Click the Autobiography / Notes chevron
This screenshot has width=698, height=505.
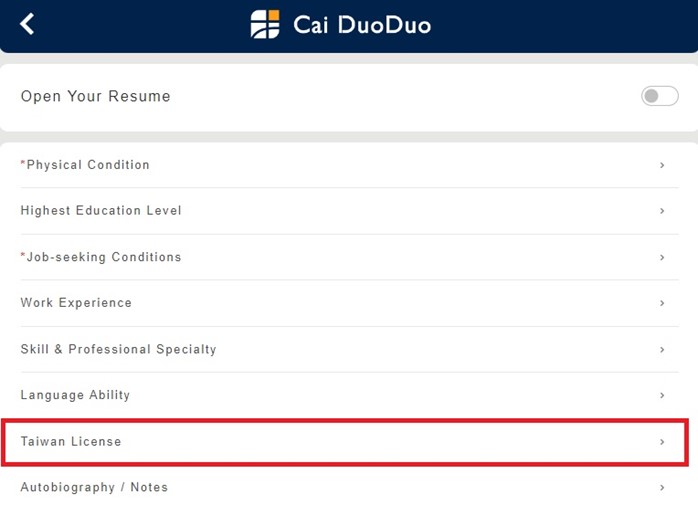point(662,487)
